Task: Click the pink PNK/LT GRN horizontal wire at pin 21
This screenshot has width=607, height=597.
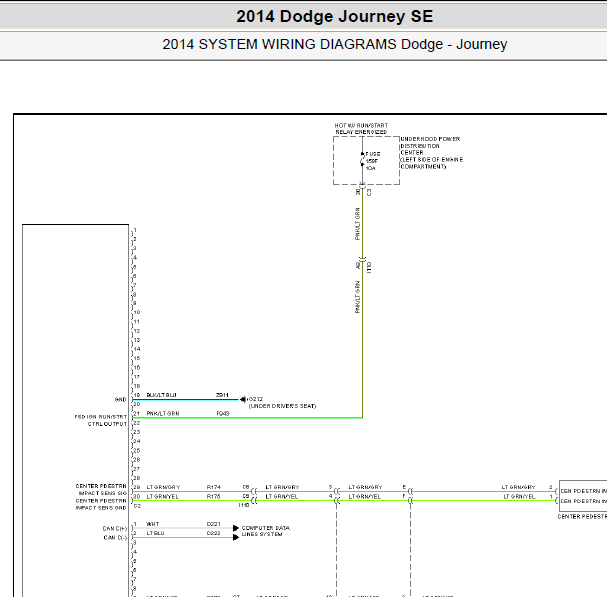Action: tap(248, 418)
